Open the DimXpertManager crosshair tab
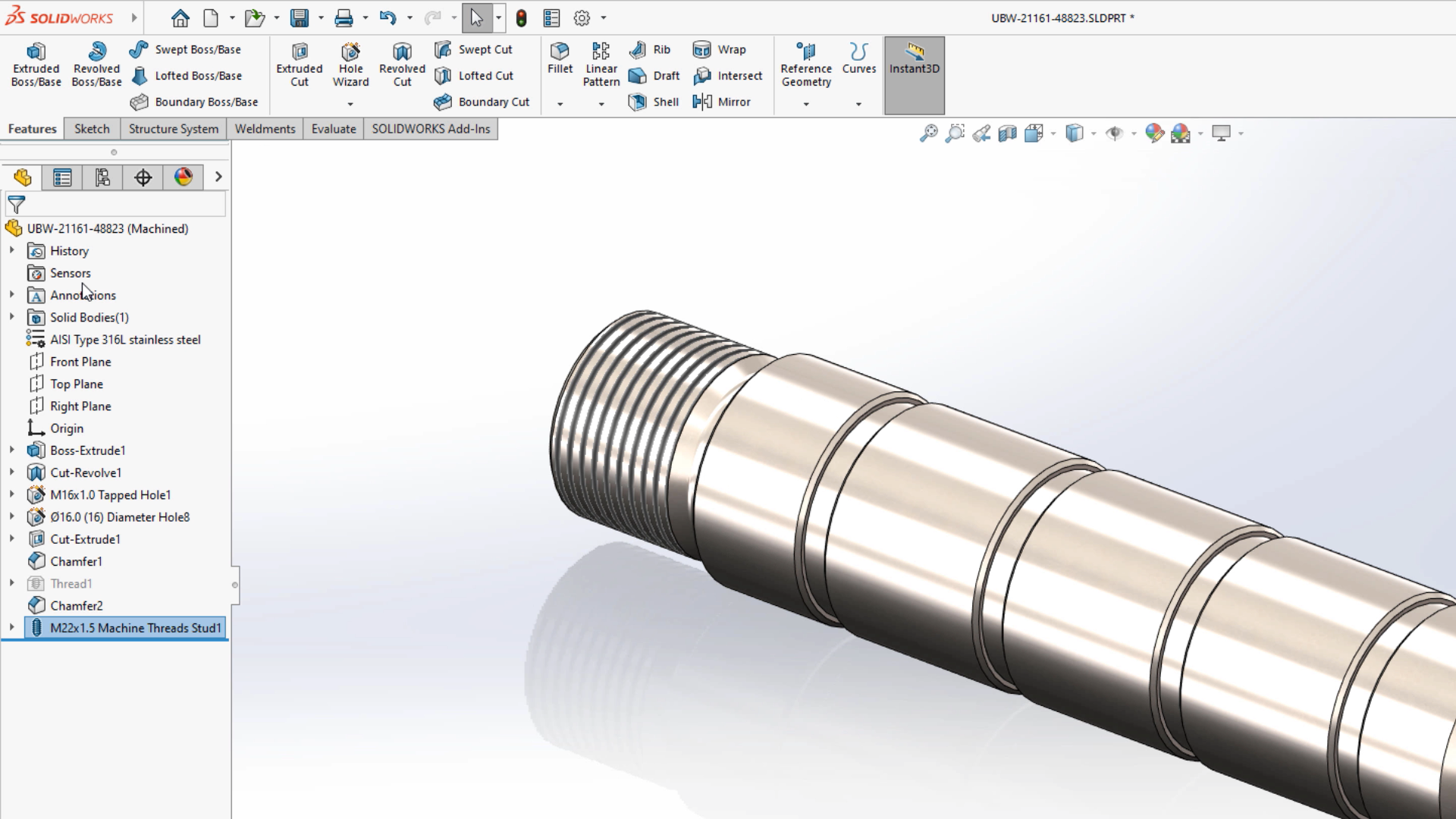Image resolution: width=1456 pixels, height=819 pixels. point(143,177)
